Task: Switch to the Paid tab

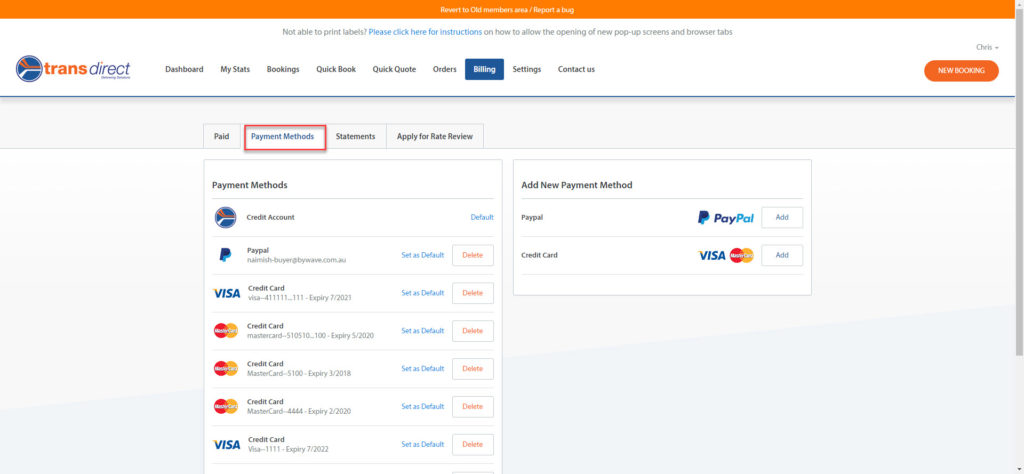Action: (x=222, y=136)
